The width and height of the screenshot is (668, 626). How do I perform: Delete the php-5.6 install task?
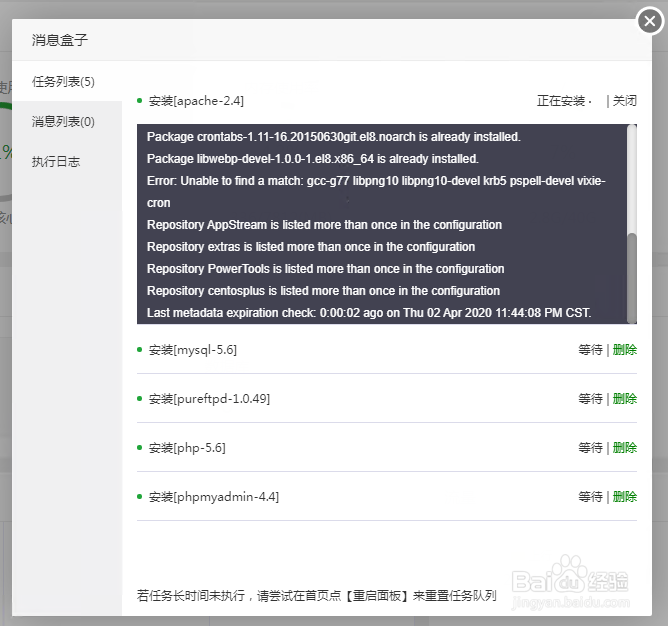(625, 448)
